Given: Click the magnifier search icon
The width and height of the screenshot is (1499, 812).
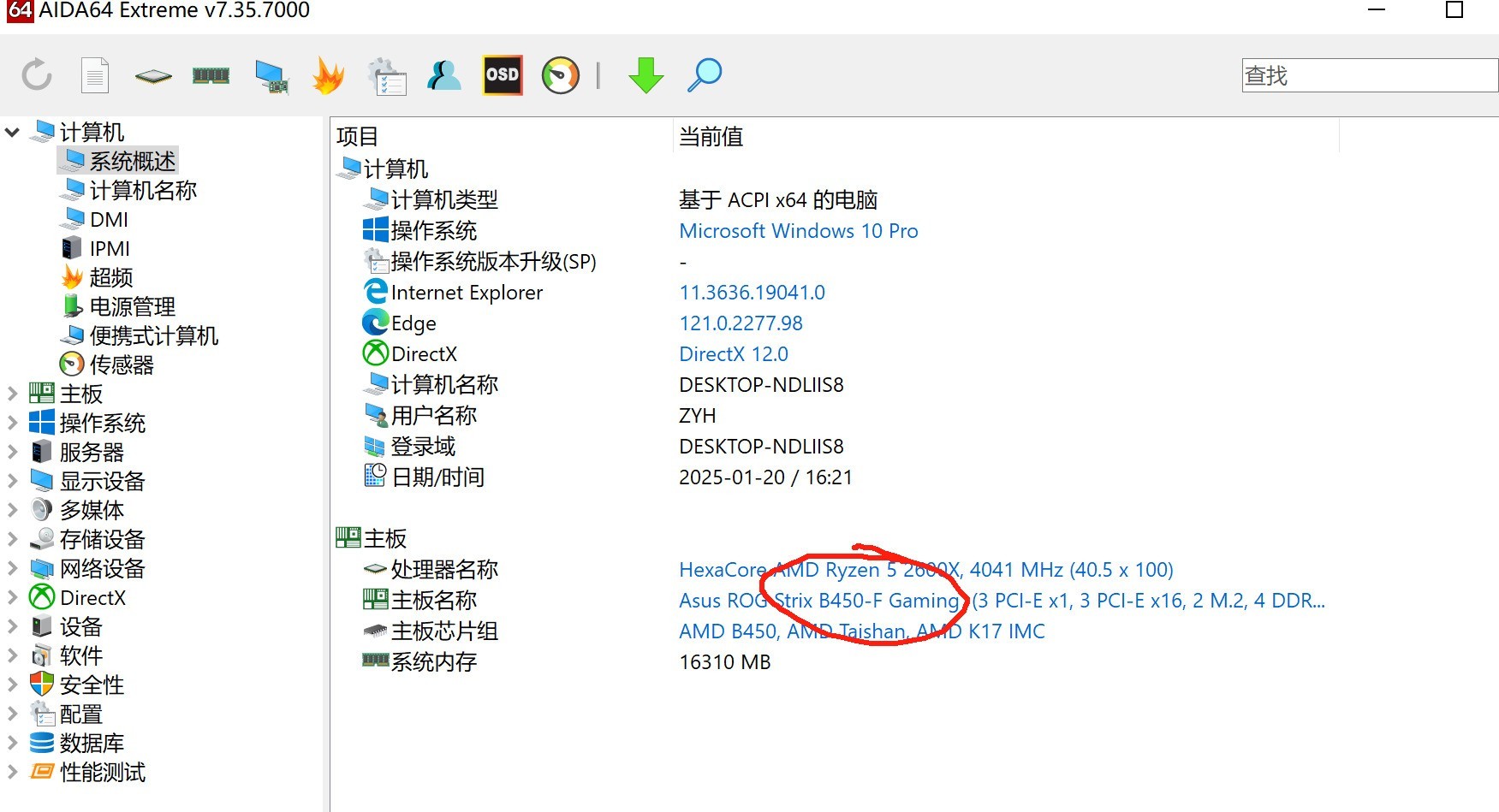Looking at the screenshot, I should point(705,75).
